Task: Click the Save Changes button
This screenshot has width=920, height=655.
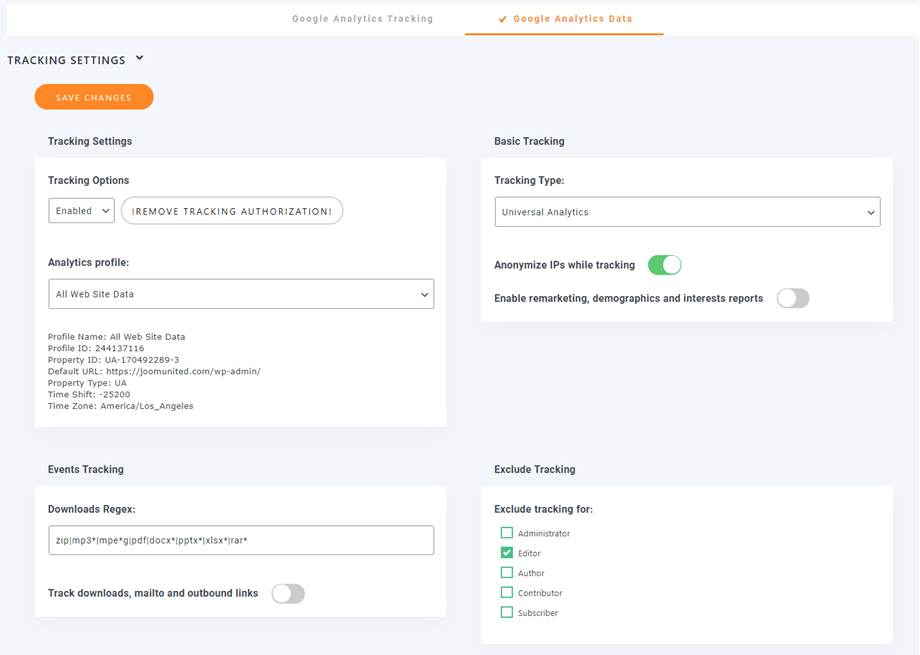Action: click(94, 97)
